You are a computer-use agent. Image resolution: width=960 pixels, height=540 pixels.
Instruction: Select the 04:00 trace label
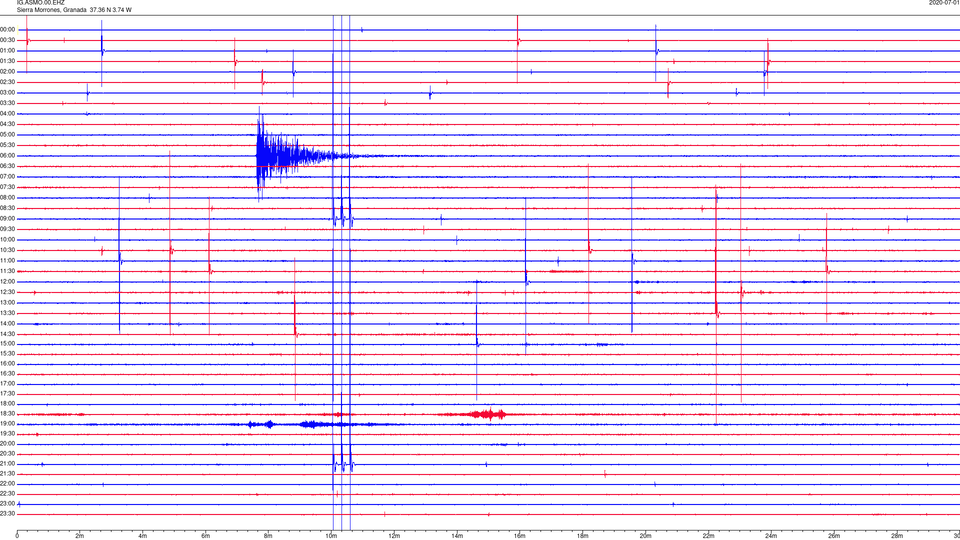click(8, 114)
